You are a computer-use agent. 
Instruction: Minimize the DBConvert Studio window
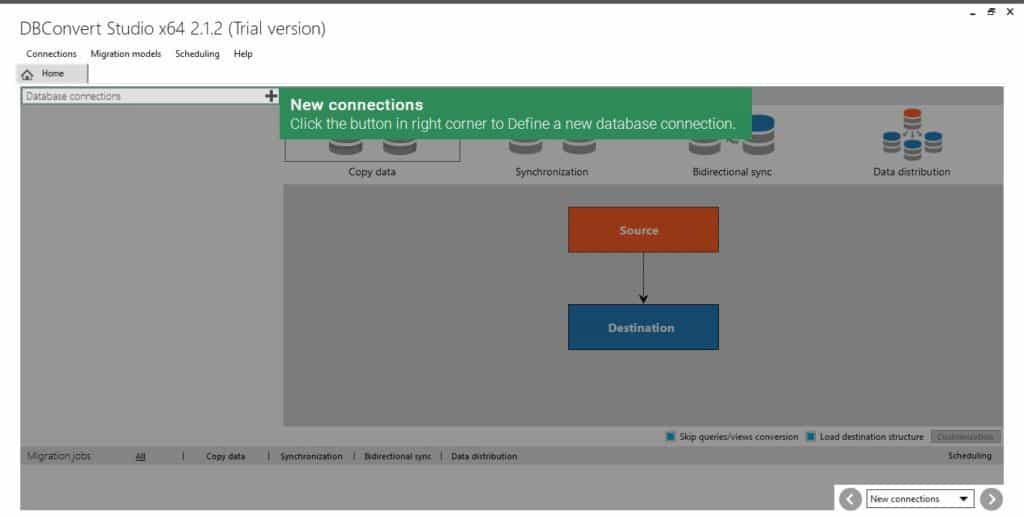pos(973,12)
